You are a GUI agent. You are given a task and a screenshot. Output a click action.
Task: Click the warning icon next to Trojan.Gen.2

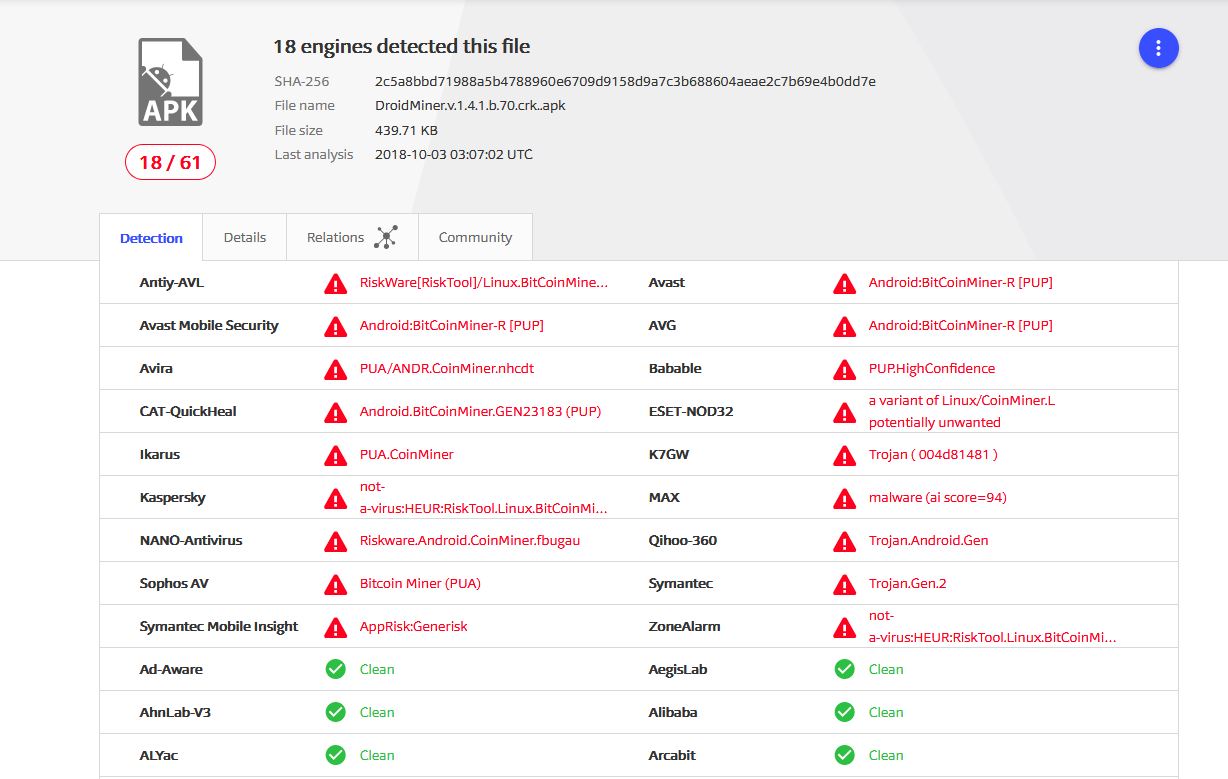coord(845,584)
